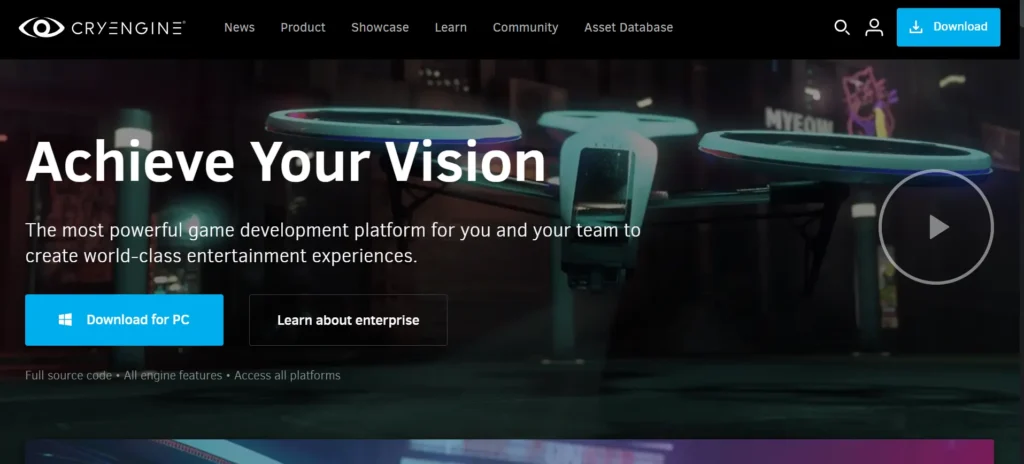
Task: Click the Windows logo on Download for PC
Action: tap(65, 320)
